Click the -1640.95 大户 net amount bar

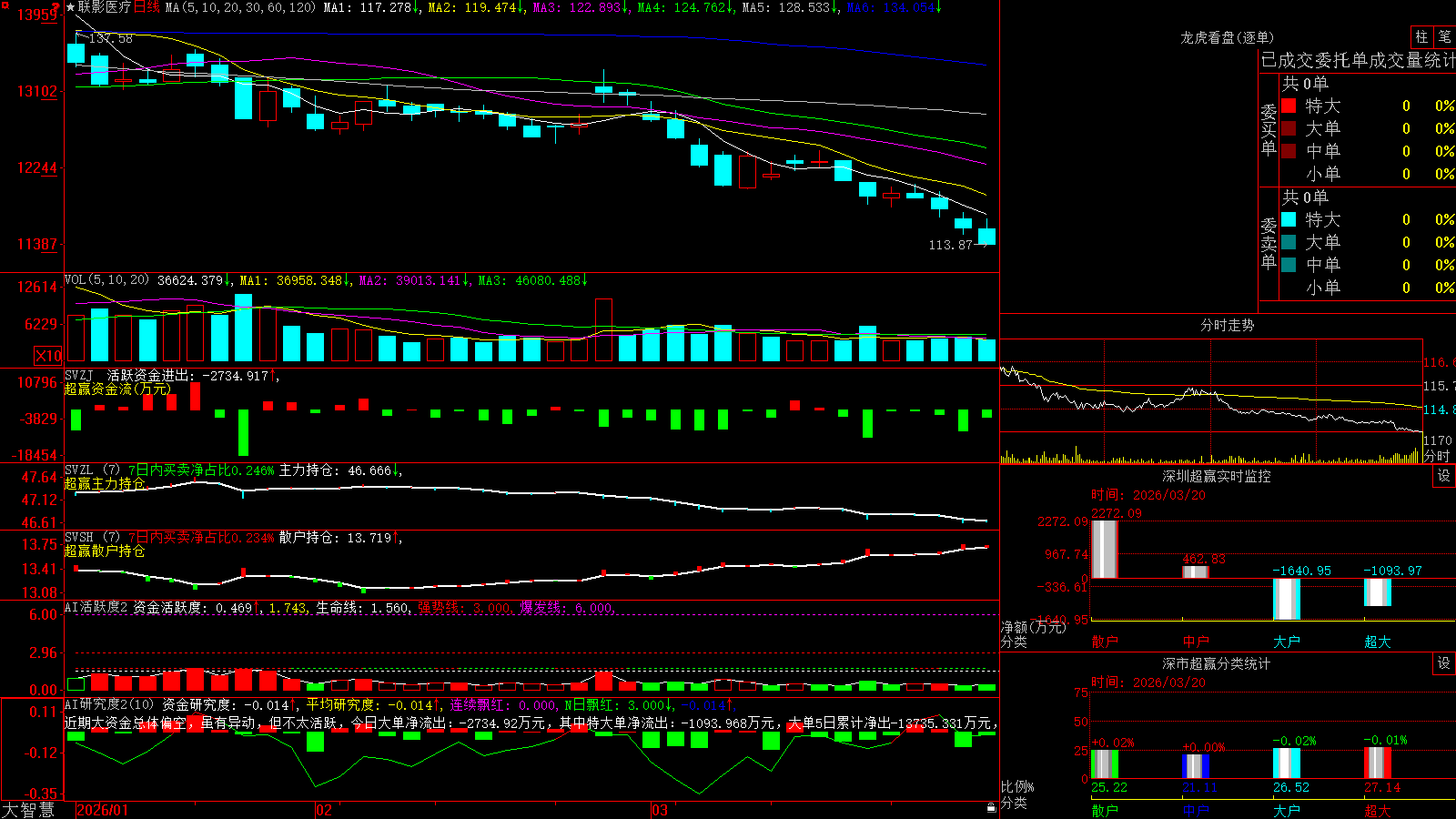tap(1287, 599)
